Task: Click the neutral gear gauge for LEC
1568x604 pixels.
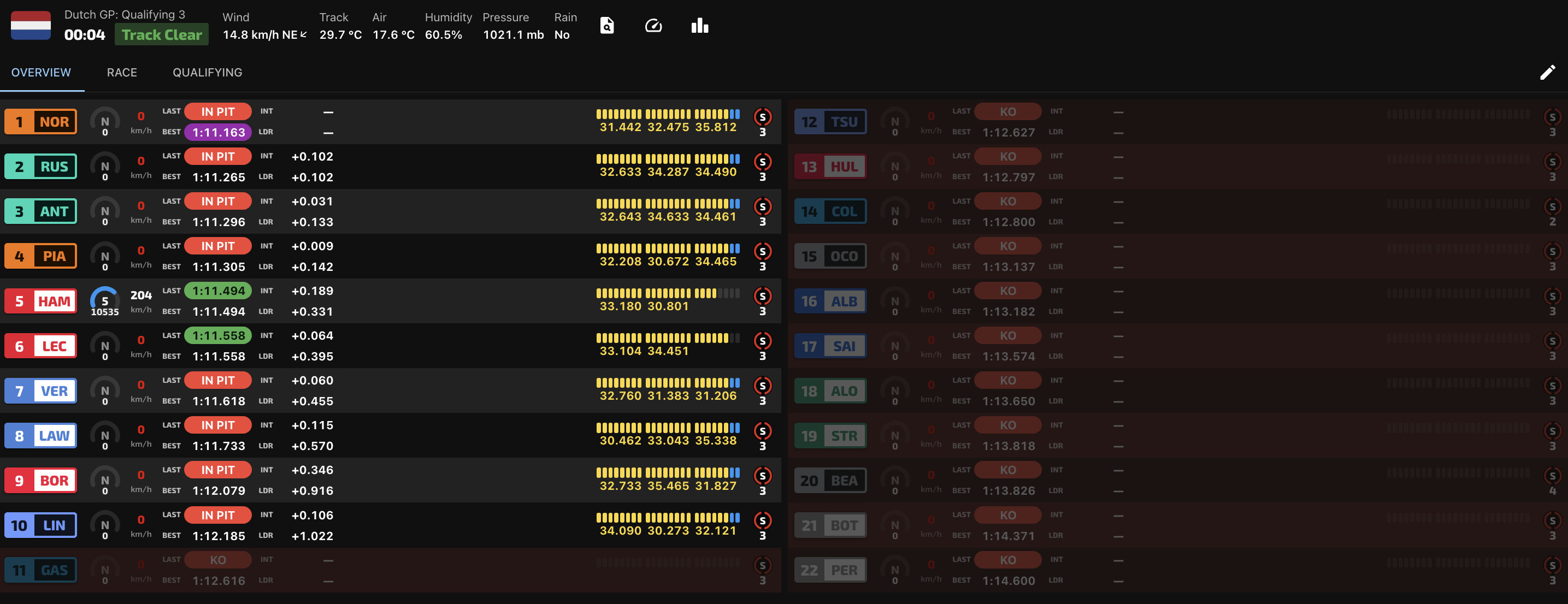Action: [105, 346]
